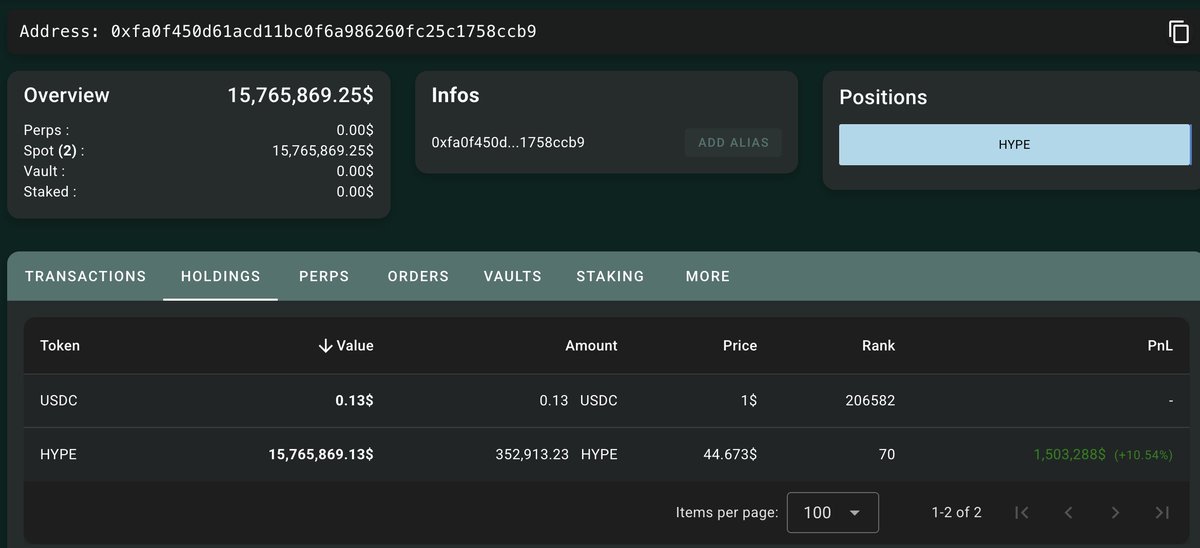This screenshot has width=1200, height=548.
Task: Open the Orders tab
Action: coord(418,276)
